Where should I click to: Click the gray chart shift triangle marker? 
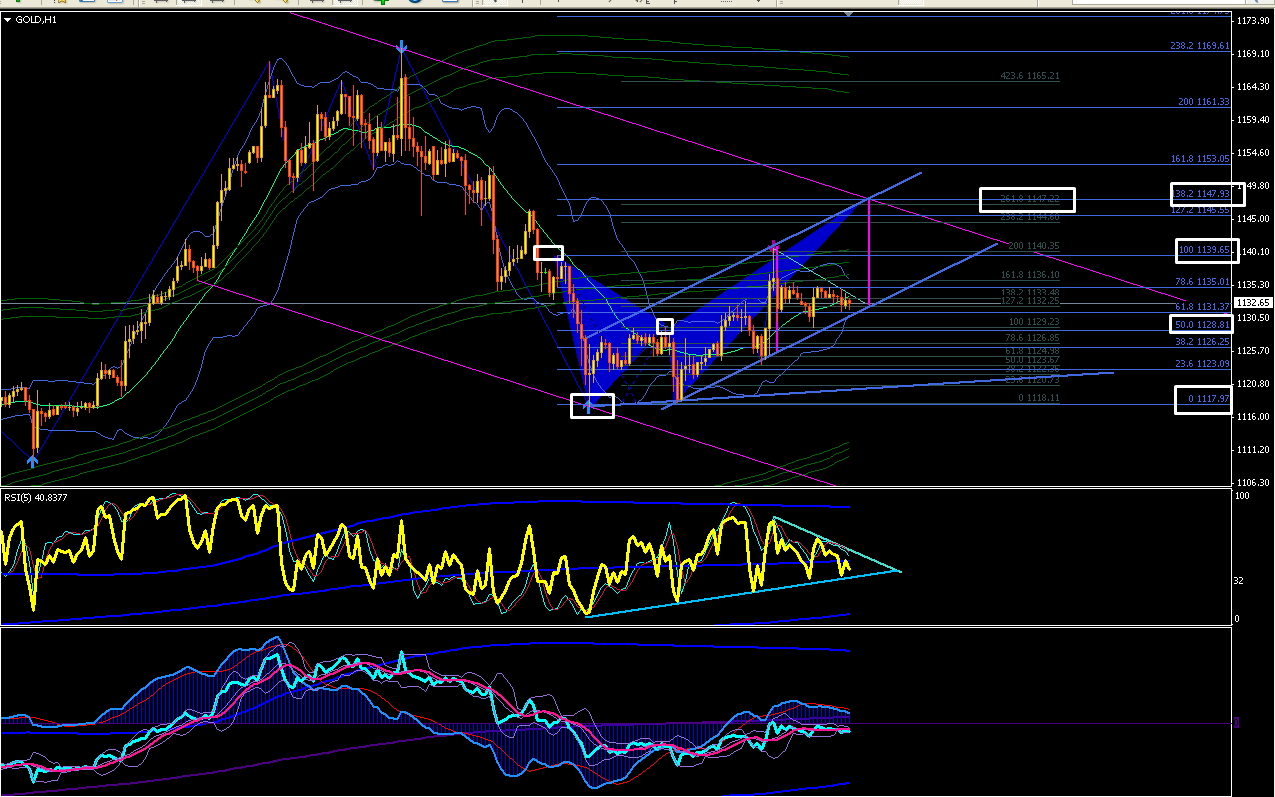(849, 14)
